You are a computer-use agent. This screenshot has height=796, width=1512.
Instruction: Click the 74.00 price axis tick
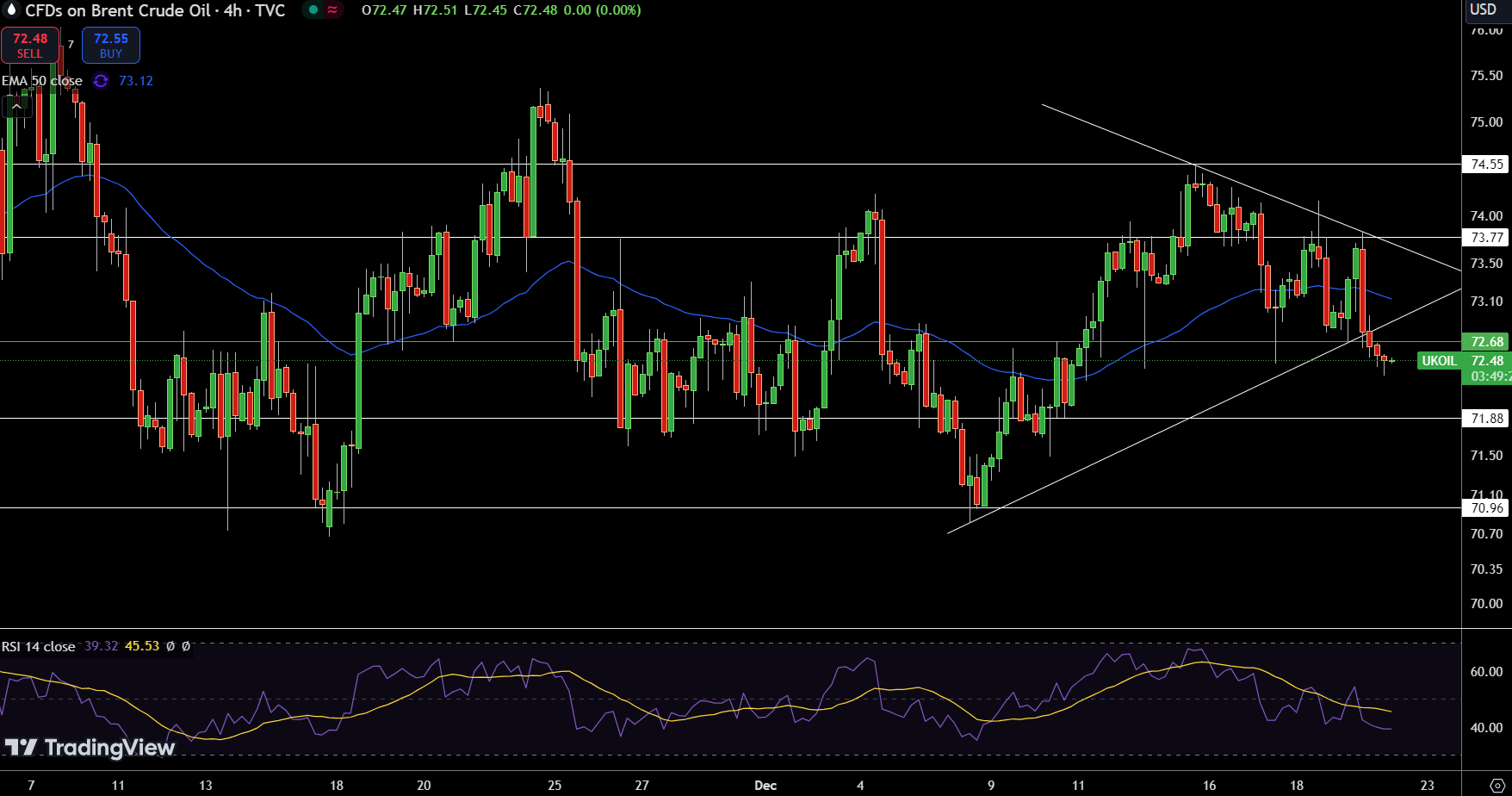[x=1486, y=216]
